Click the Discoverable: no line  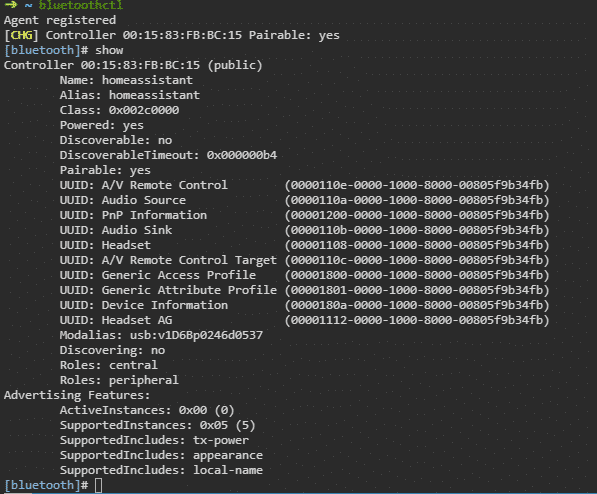(x=116, y=140)
